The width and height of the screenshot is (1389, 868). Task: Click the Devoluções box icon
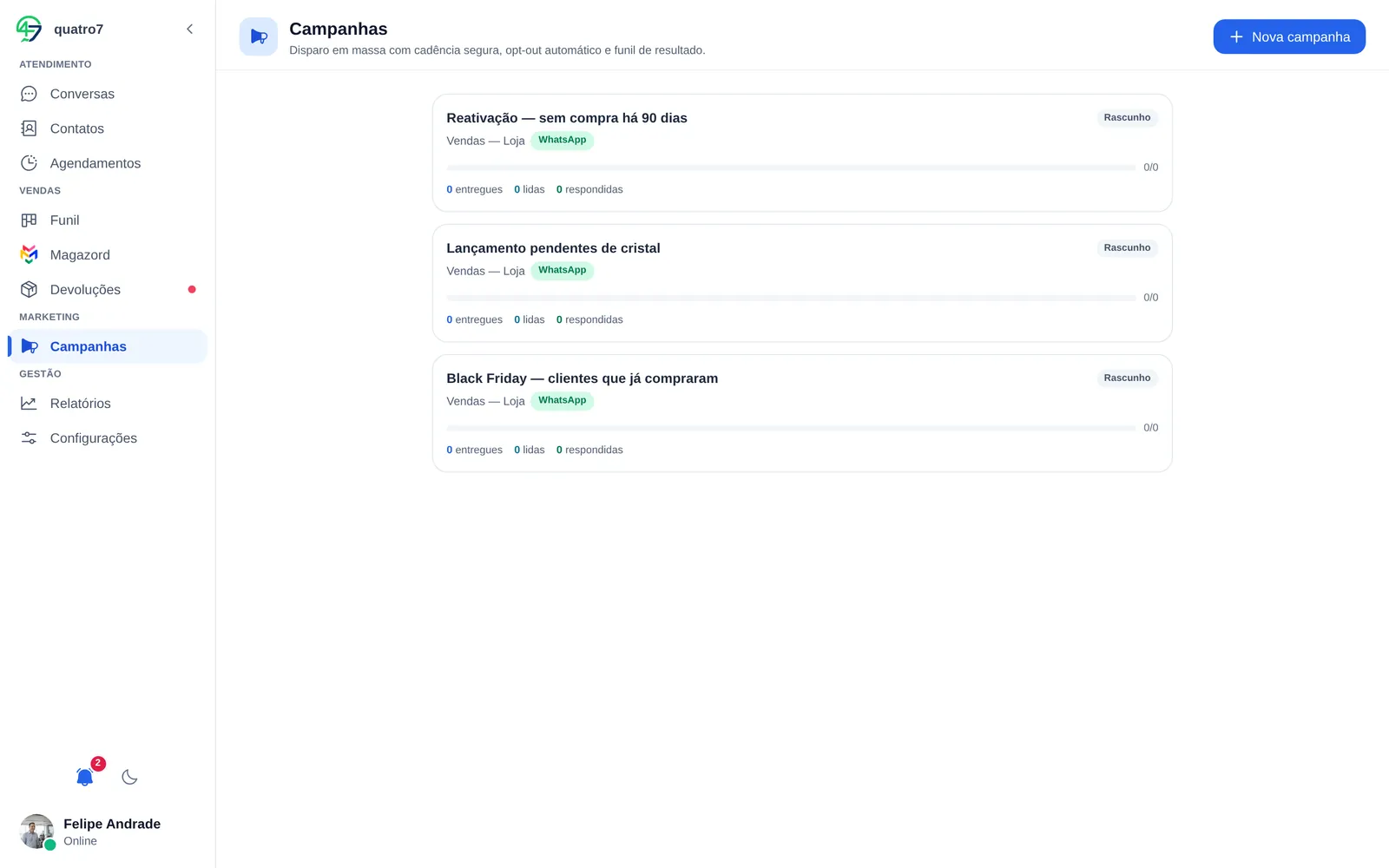pyautogui.click(x=29, y=290)
